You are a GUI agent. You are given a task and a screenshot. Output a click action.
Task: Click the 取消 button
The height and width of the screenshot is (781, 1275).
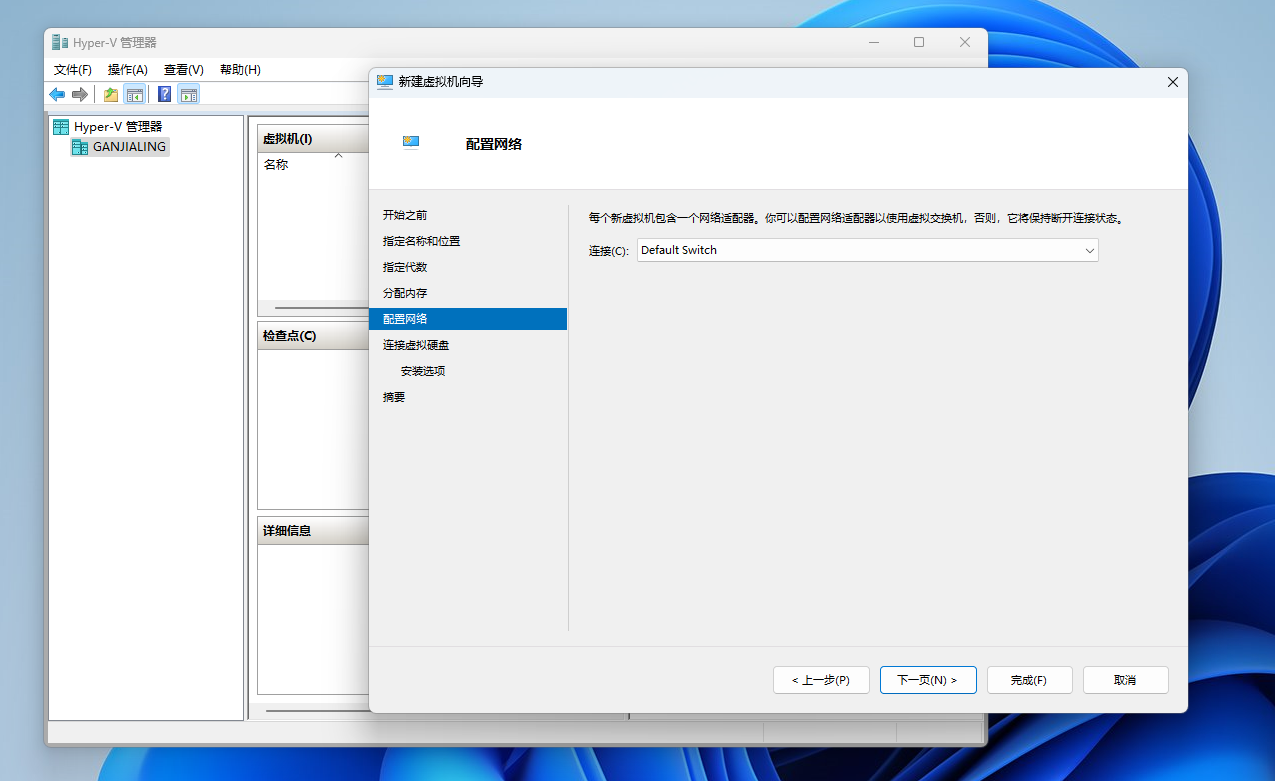1126,680
